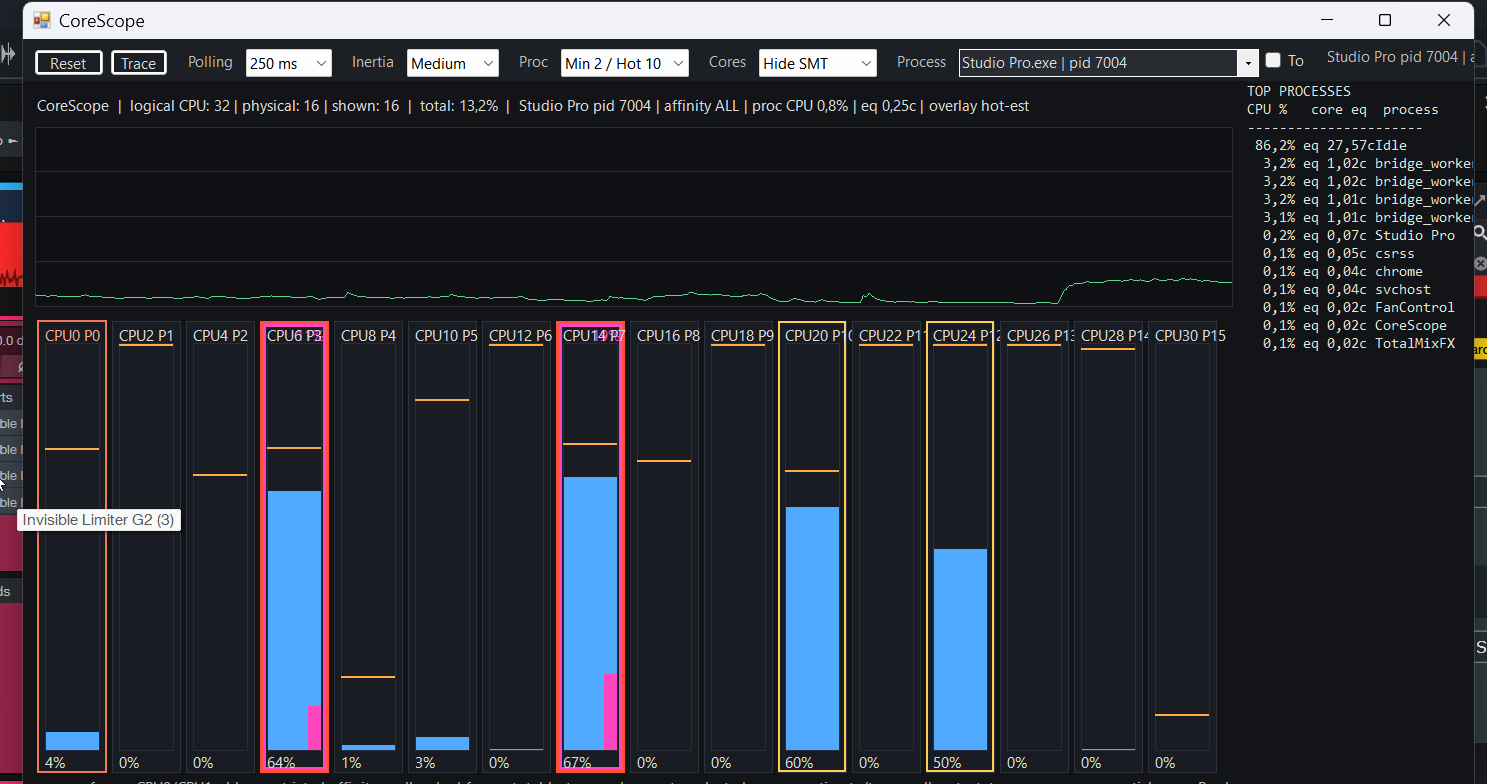Screen dimensions: 1487x784
Task: Click the CoreScope app icon in title bar
Action: pyautogui.click(x=42, y=20)
